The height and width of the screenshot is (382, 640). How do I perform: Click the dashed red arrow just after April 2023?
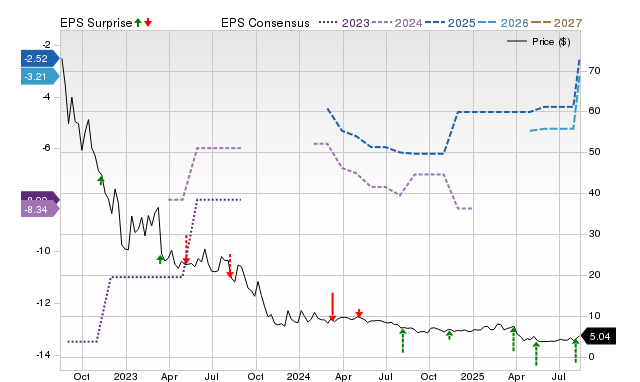(186, 249)
